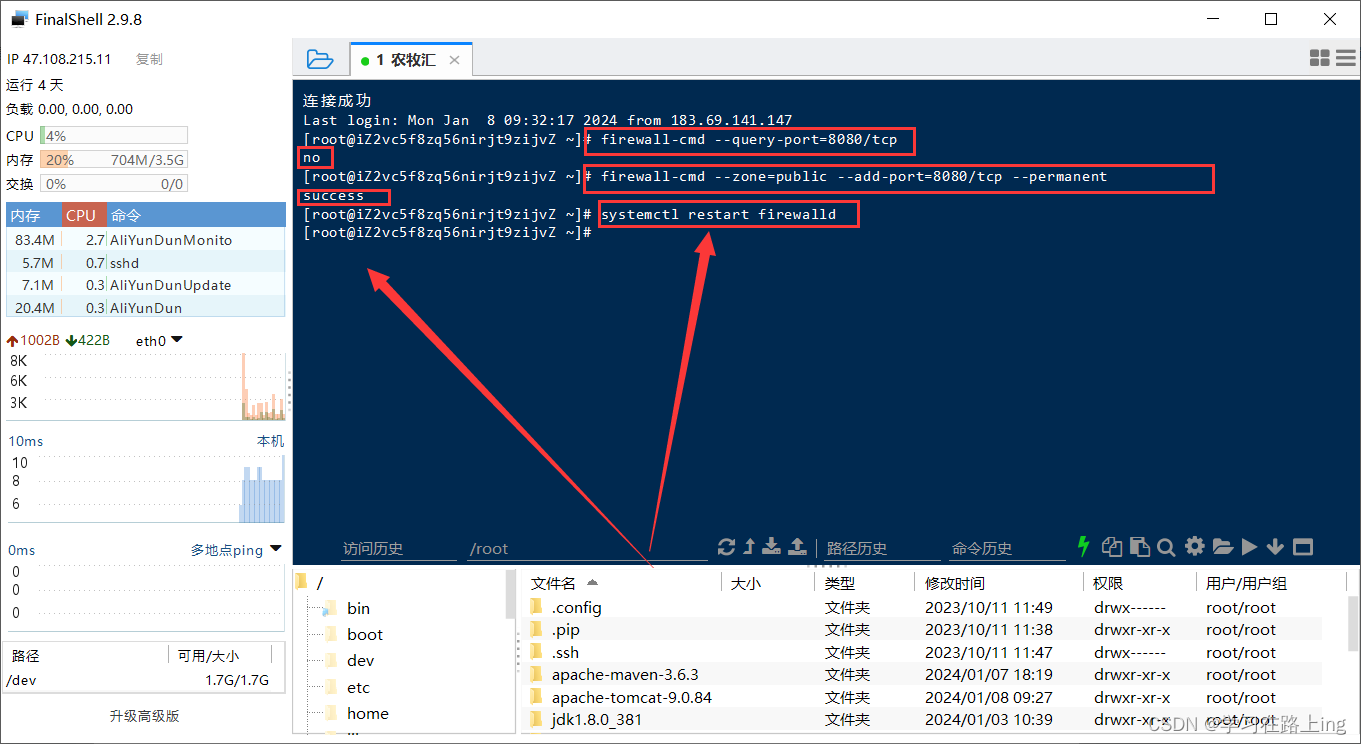Image resolution: width=1361 pixels, height=744 pixels.
Task: Sort files by 文件名 column header
Action: pos(621,582)
